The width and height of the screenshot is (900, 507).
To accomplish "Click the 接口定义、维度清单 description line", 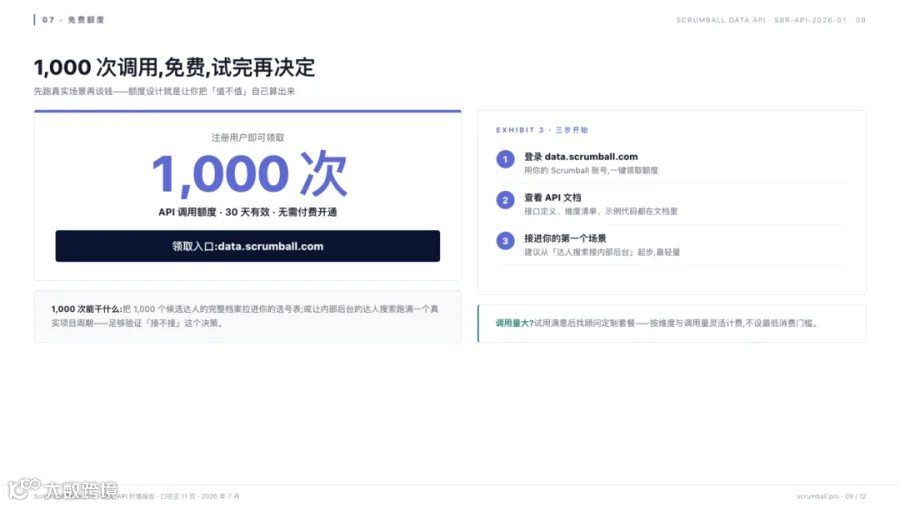I will coord(600,211).
